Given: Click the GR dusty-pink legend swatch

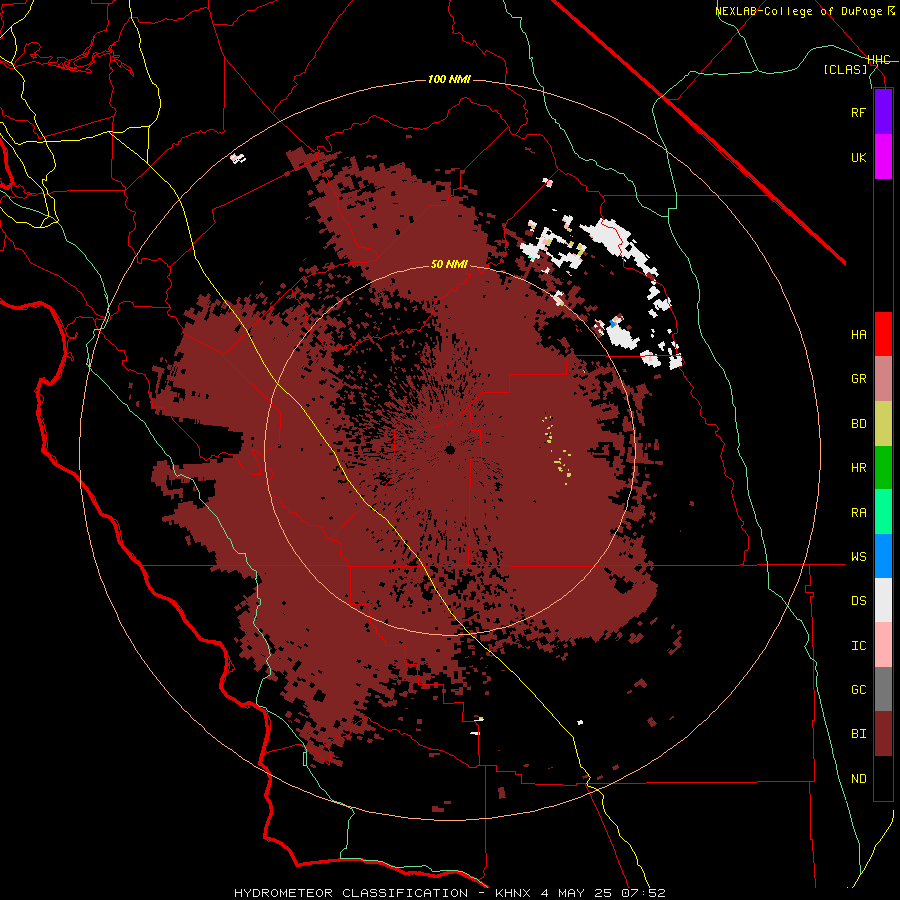Looking at the screenshot, I should point(883,379).
